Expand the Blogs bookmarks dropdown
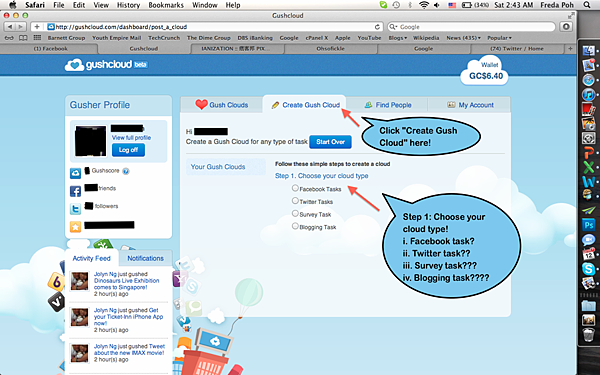The image size is (600, 375). (x=398, y=38)
